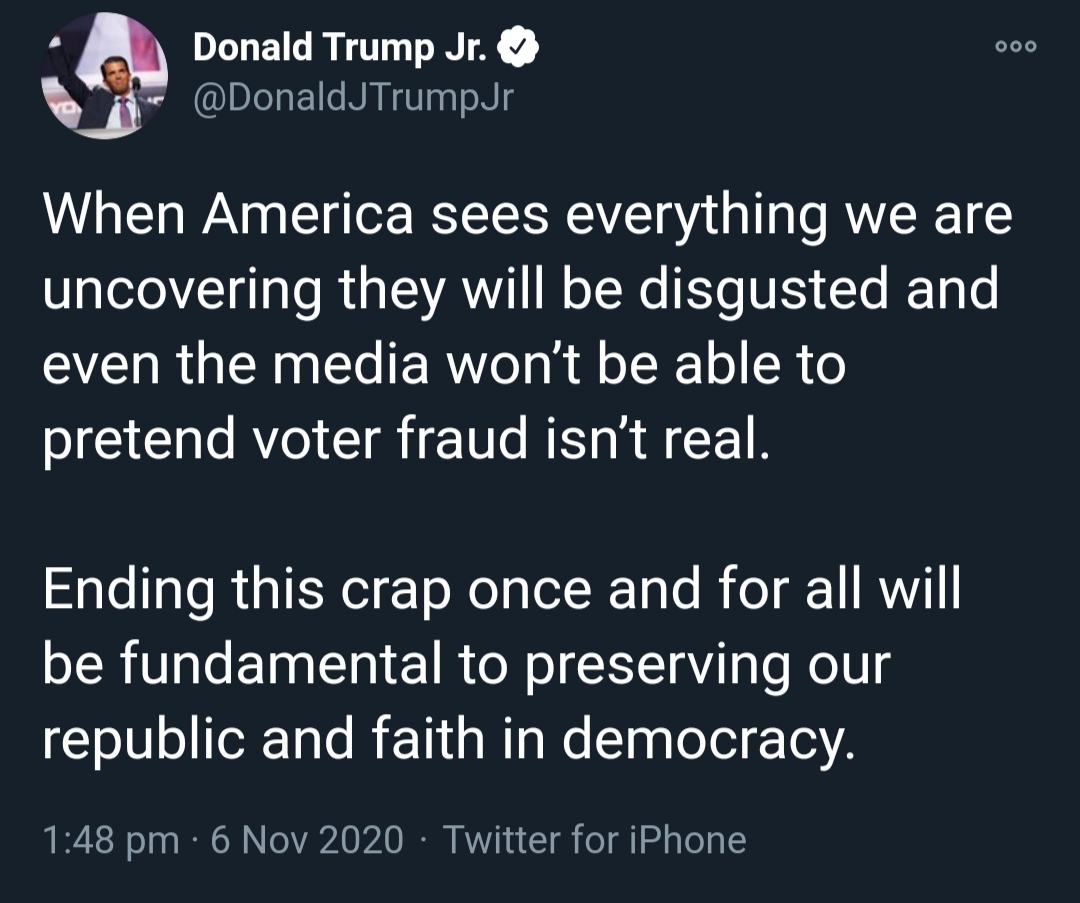Viewport: 1080px width, 903px height.
Task: Click the 1:48 pm timestamp
Action: (110, 839)
